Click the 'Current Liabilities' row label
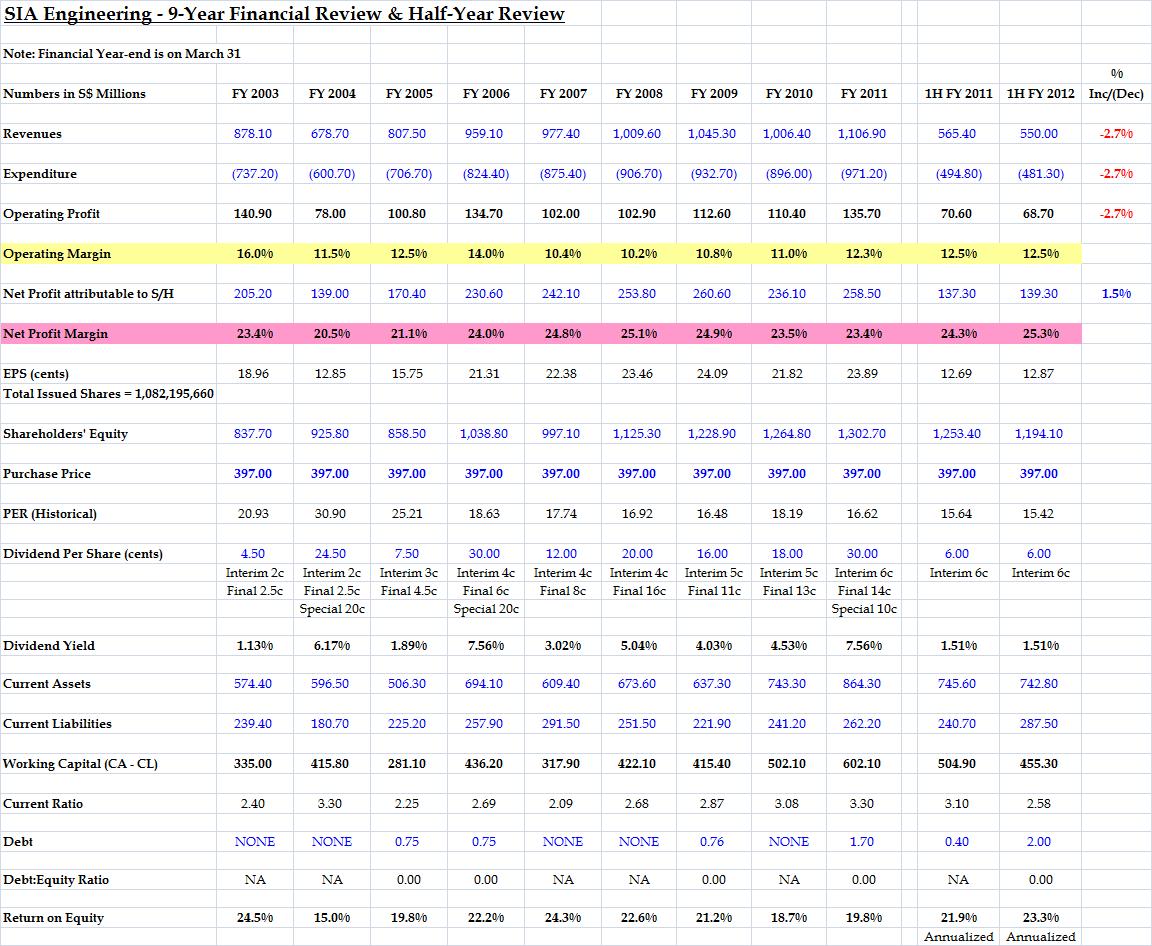 [x=57, y=723]
